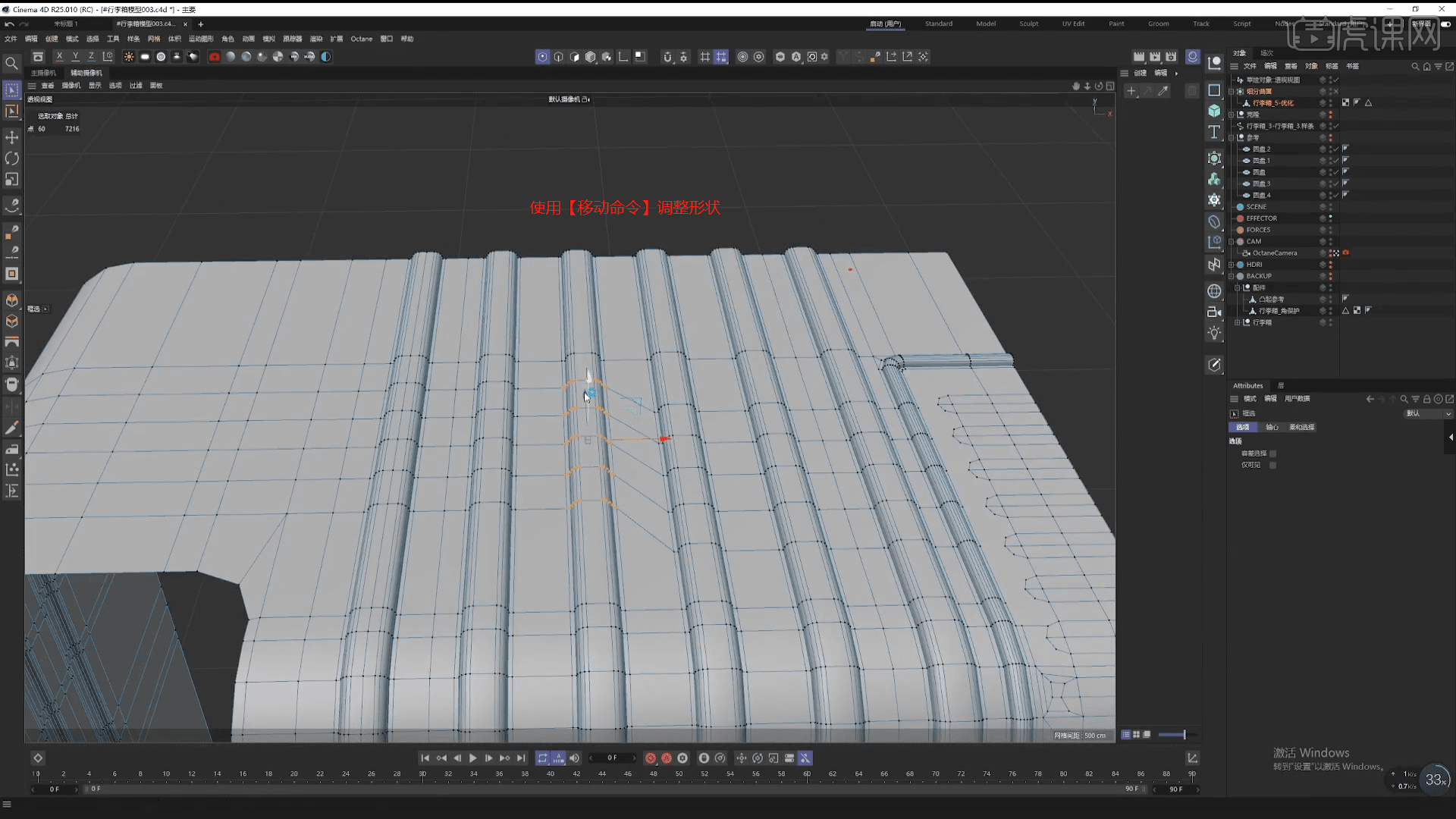The image size is (1456, 819).
Task: Select the 轴心 tab in Attributes
Action: 1272,428
